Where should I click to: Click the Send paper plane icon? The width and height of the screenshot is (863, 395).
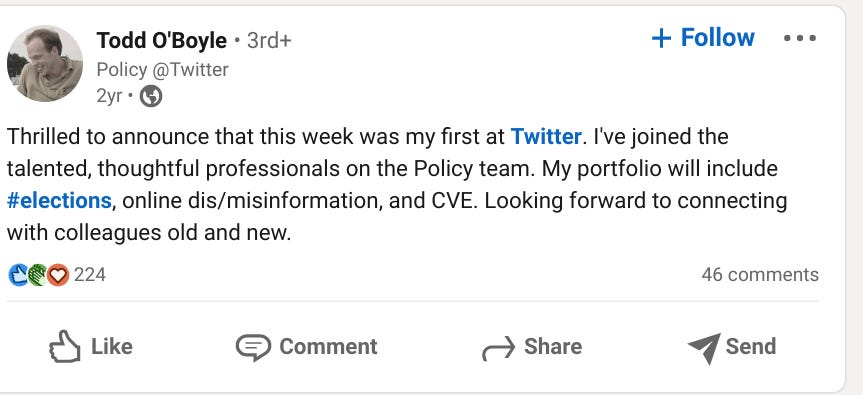tap(704, 348)
